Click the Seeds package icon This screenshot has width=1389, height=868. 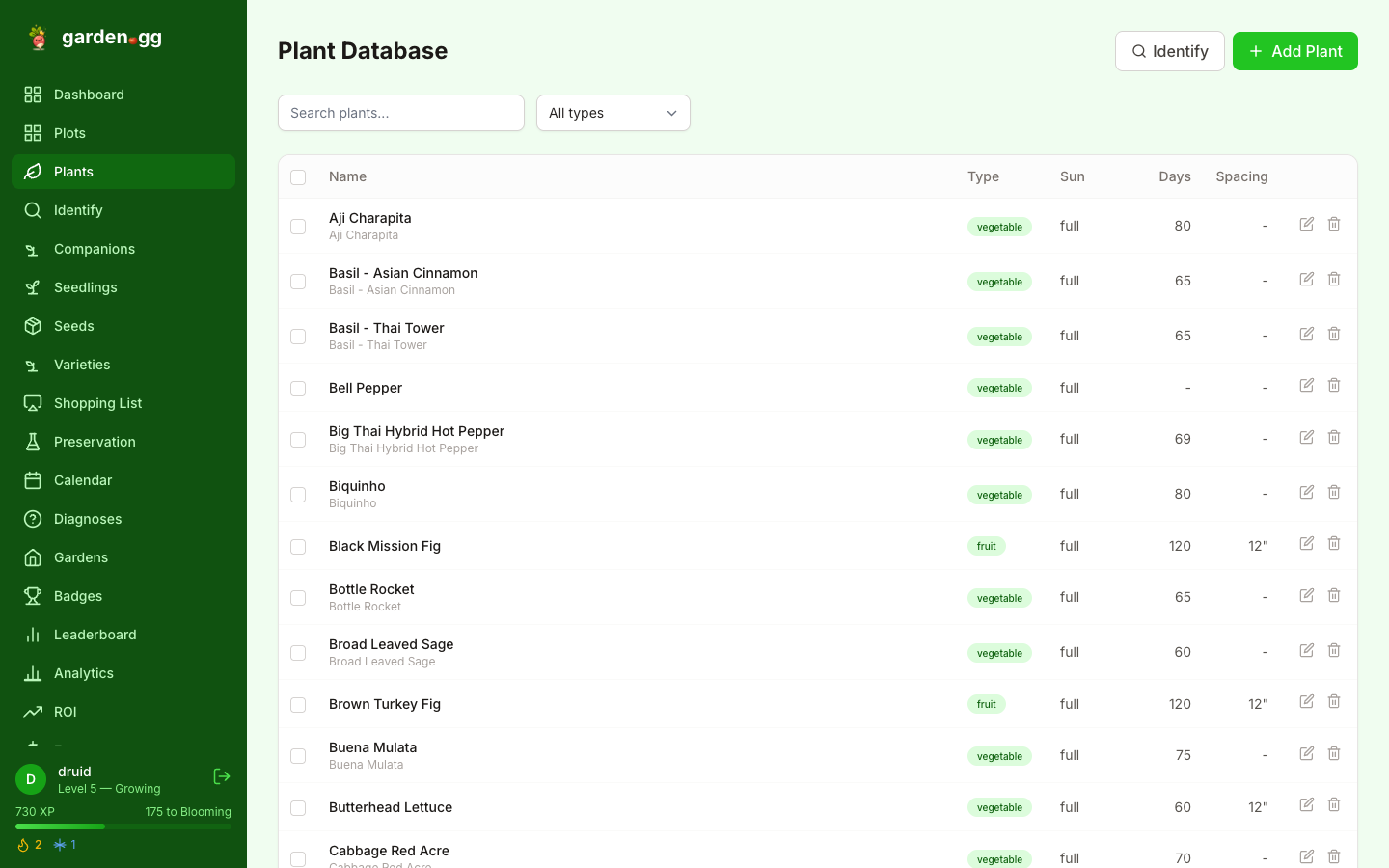(33, 326)
